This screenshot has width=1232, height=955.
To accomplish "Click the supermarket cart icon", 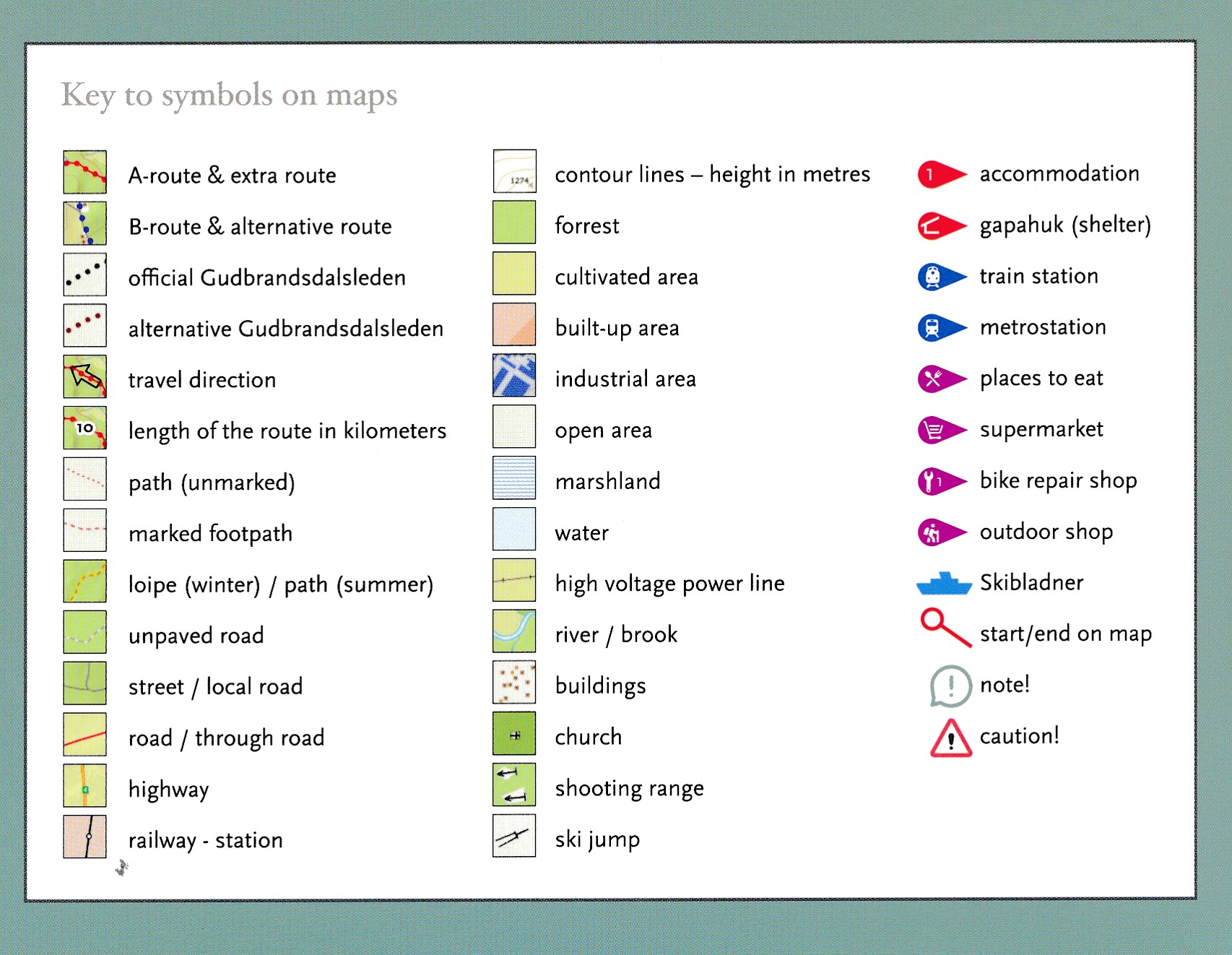I will [940, 430].
